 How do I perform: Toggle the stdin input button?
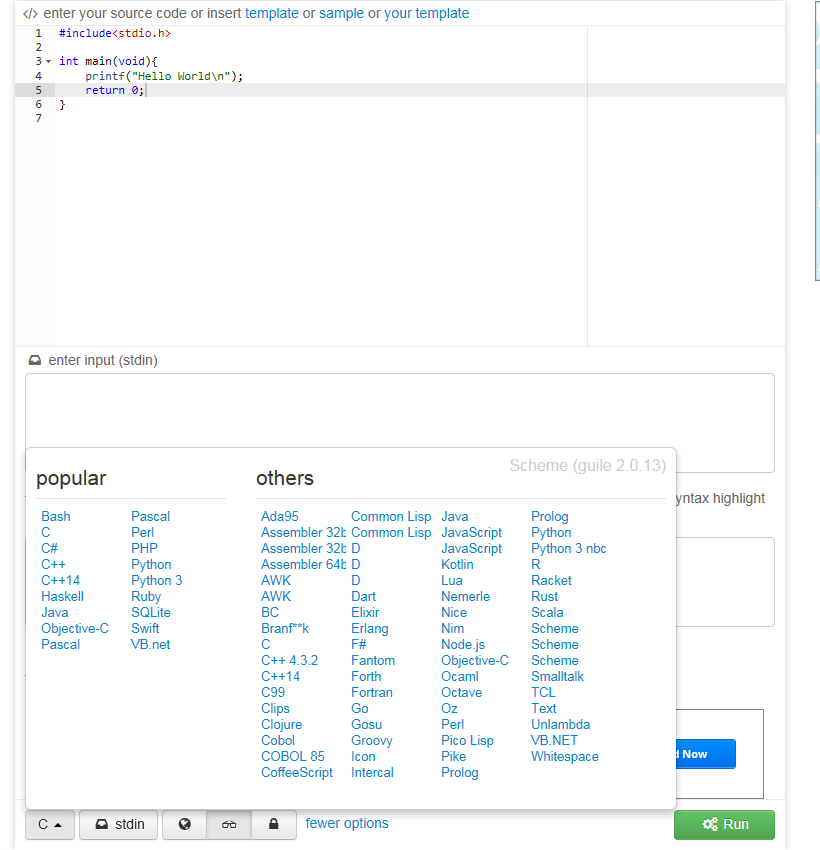pos(118,825)
